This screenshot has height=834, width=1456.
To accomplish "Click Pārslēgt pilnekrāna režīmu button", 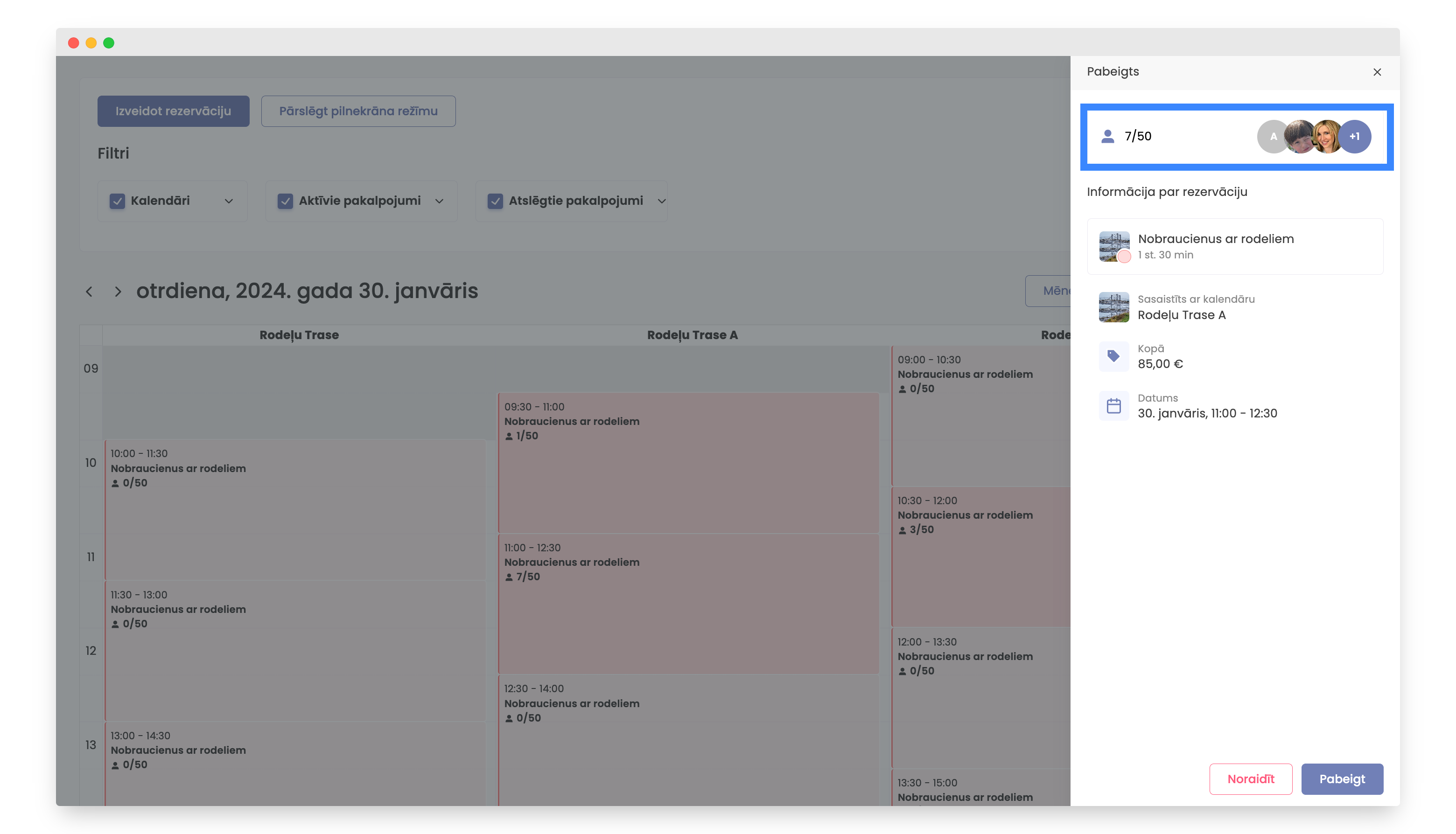I will tap(358, 111).
